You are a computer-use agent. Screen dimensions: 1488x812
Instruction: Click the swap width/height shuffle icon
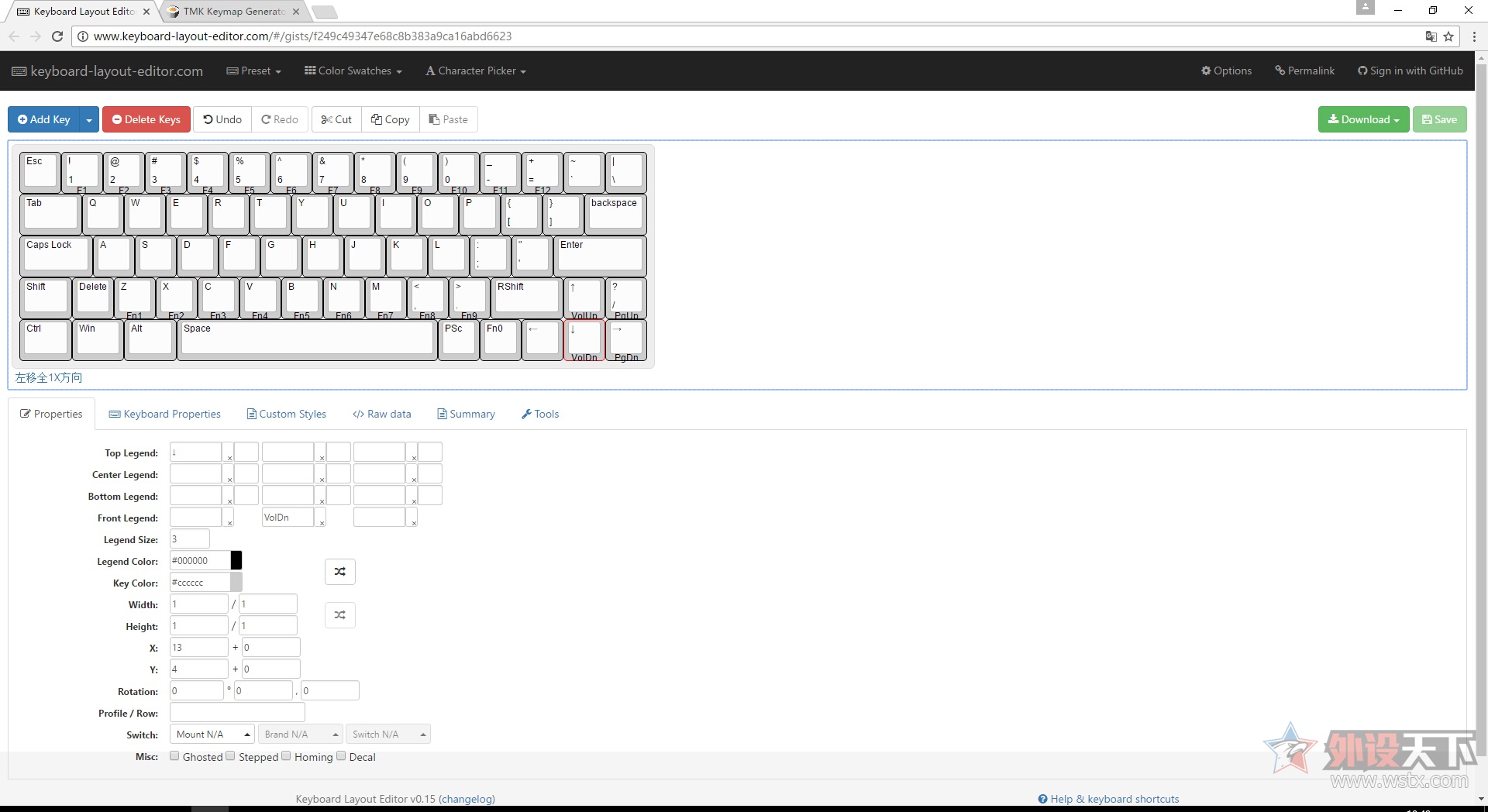pyautogui.click(x=339, y=615)
